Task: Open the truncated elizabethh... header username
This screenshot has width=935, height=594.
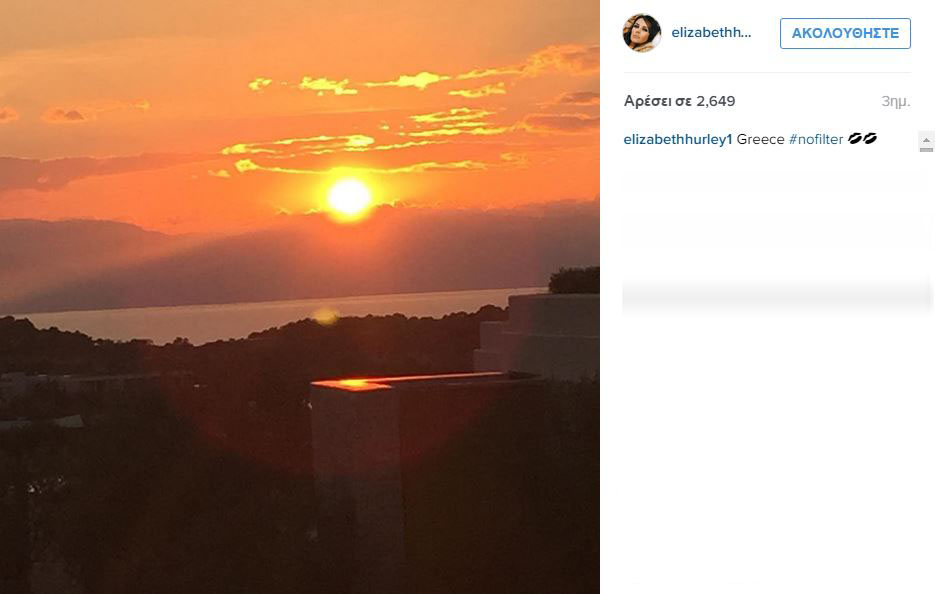Action: [x=711, y=33]
